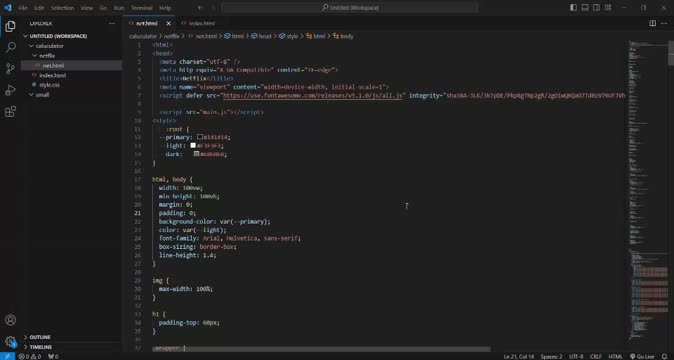Image resolution: width=674 pixels, height=360 pixels.
Task: Start Go Live server
Action: [x=642, y=357]
